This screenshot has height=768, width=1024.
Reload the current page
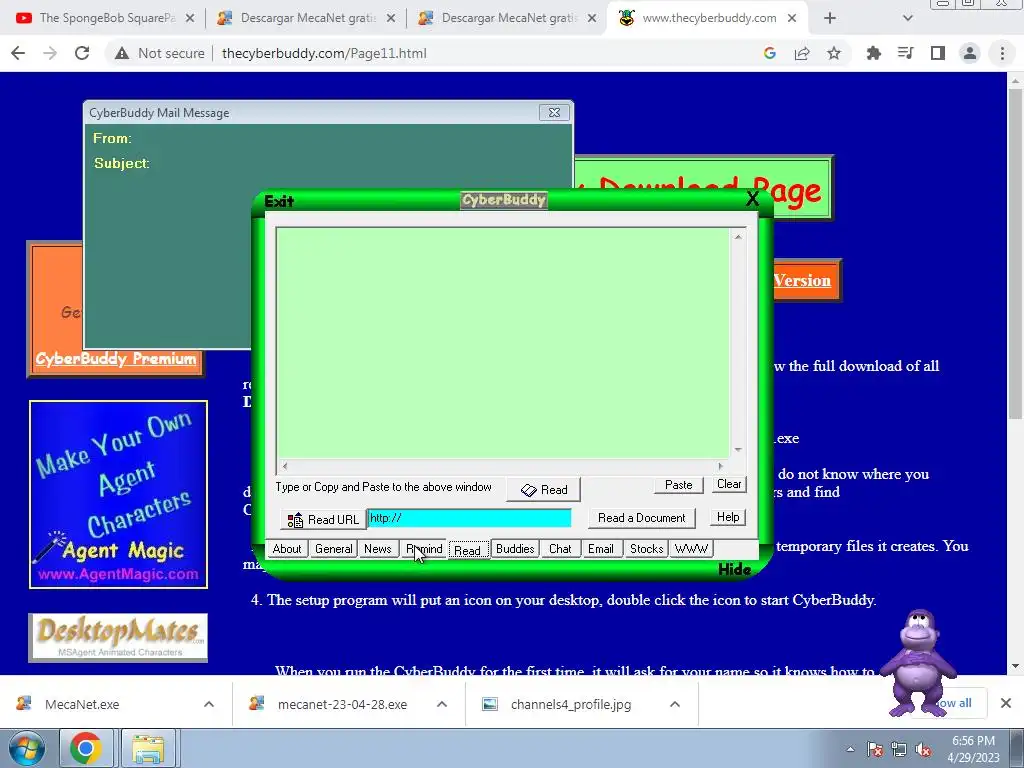pos(82,53)
